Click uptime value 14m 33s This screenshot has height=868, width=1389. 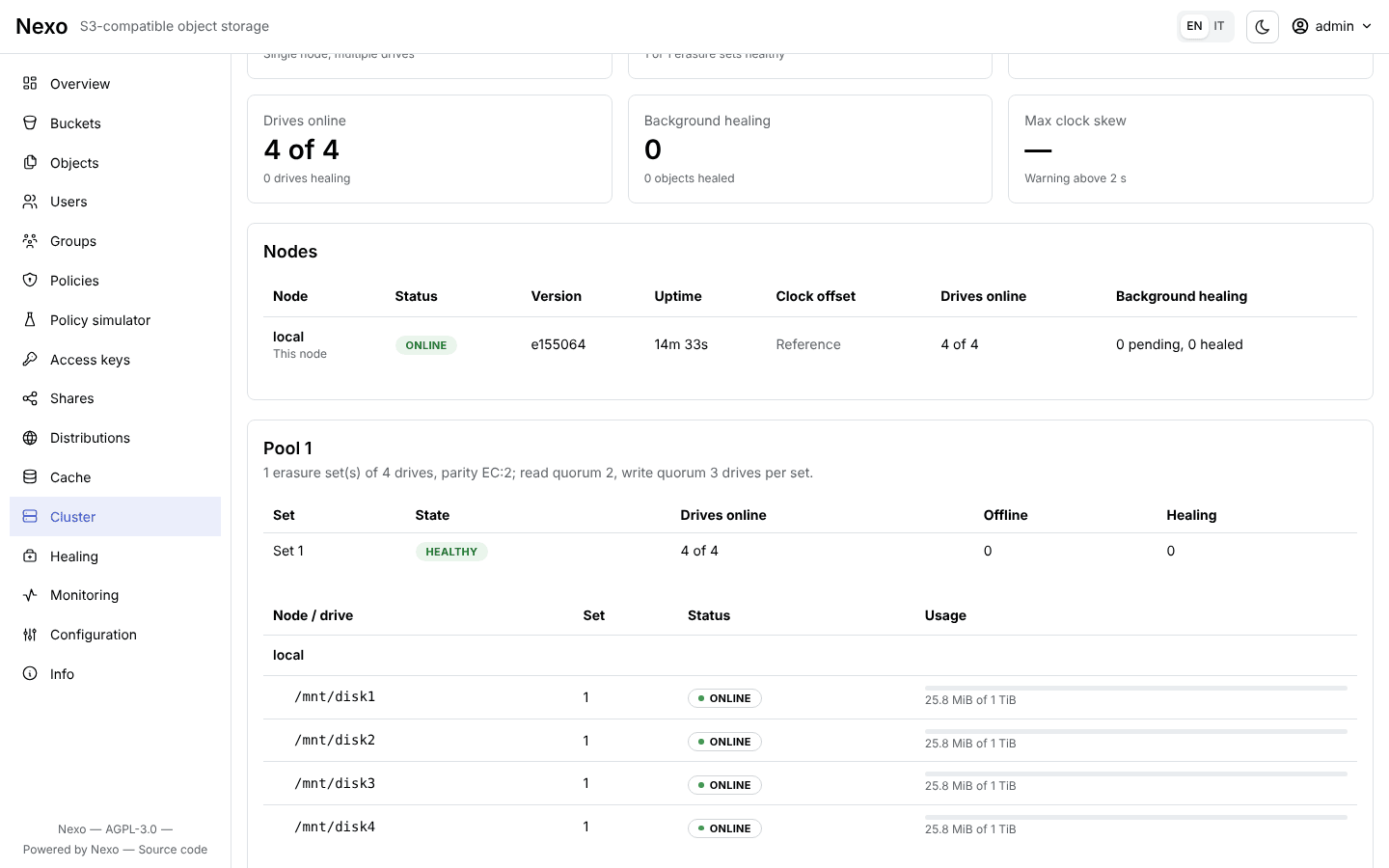pos(681,344)
